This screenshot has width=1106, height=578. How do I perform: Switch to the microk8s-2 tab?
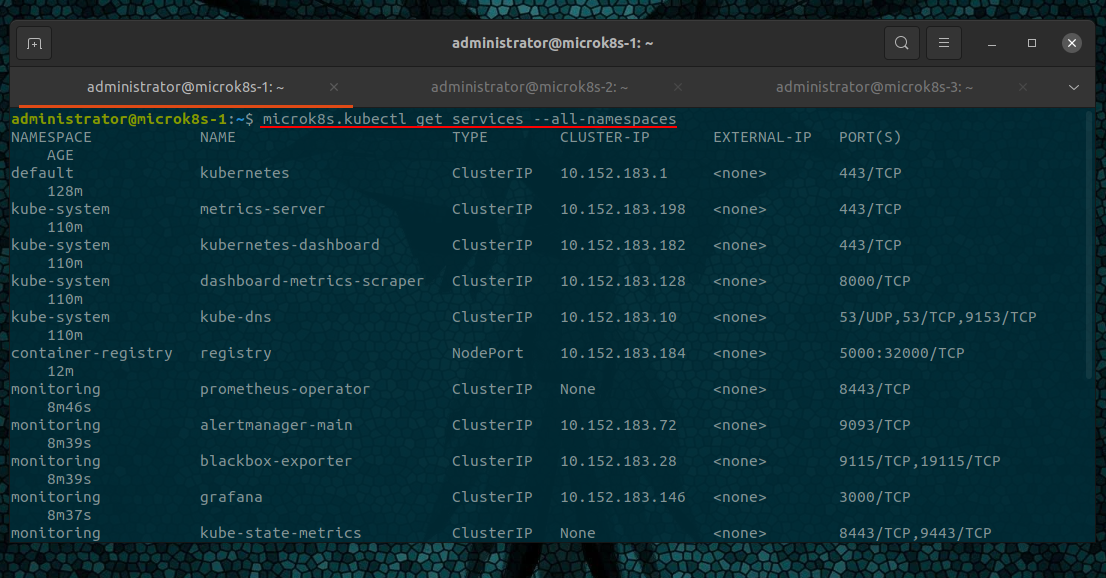[x=529, y=87]
